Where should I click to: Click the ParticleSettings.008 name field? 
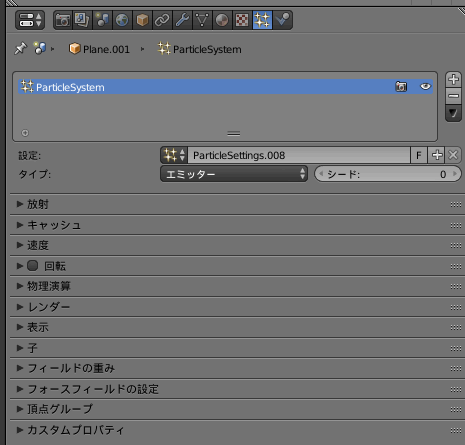(299, 155)
